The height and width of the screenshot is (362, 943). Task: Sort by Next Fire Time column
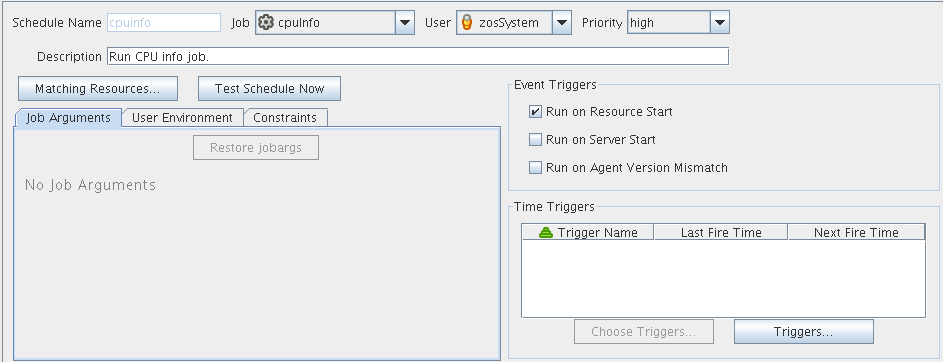coord(856,233)
